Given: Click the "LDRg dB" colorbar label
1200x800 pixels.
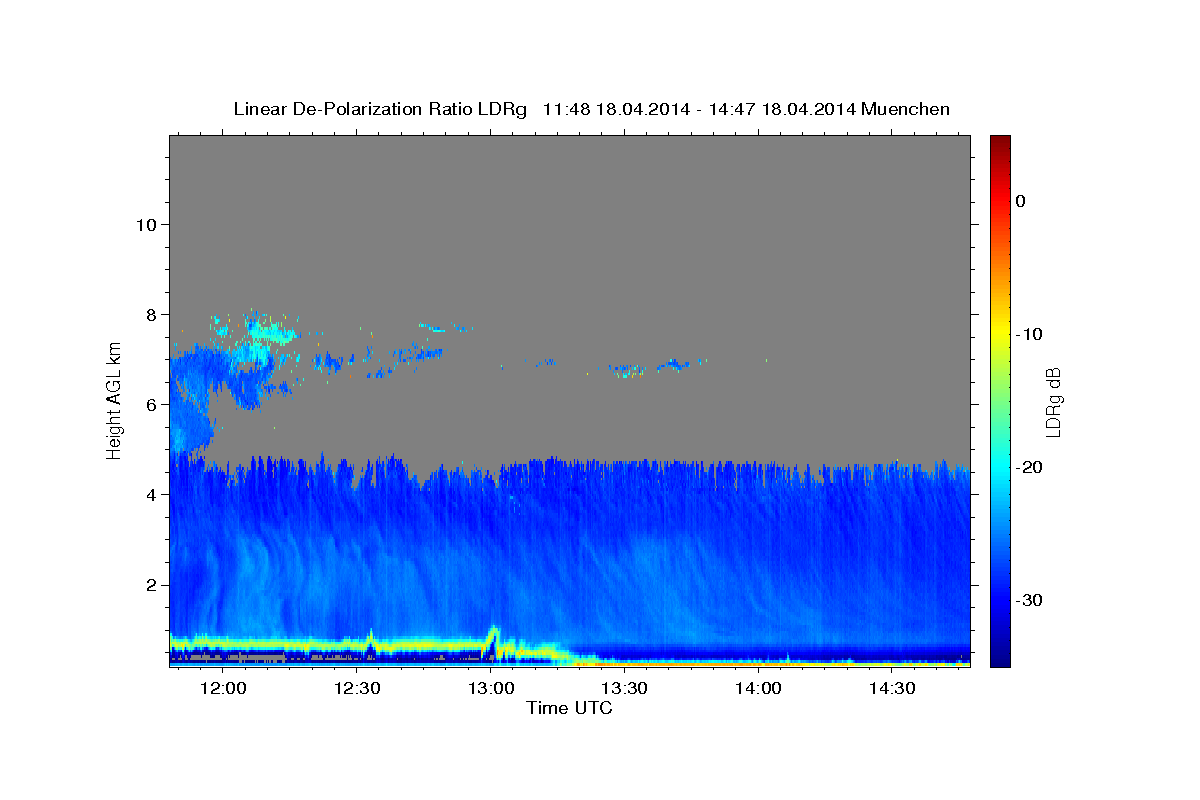Looking at the screenshot, I should pyautogui.click(x=1053, y=402).
